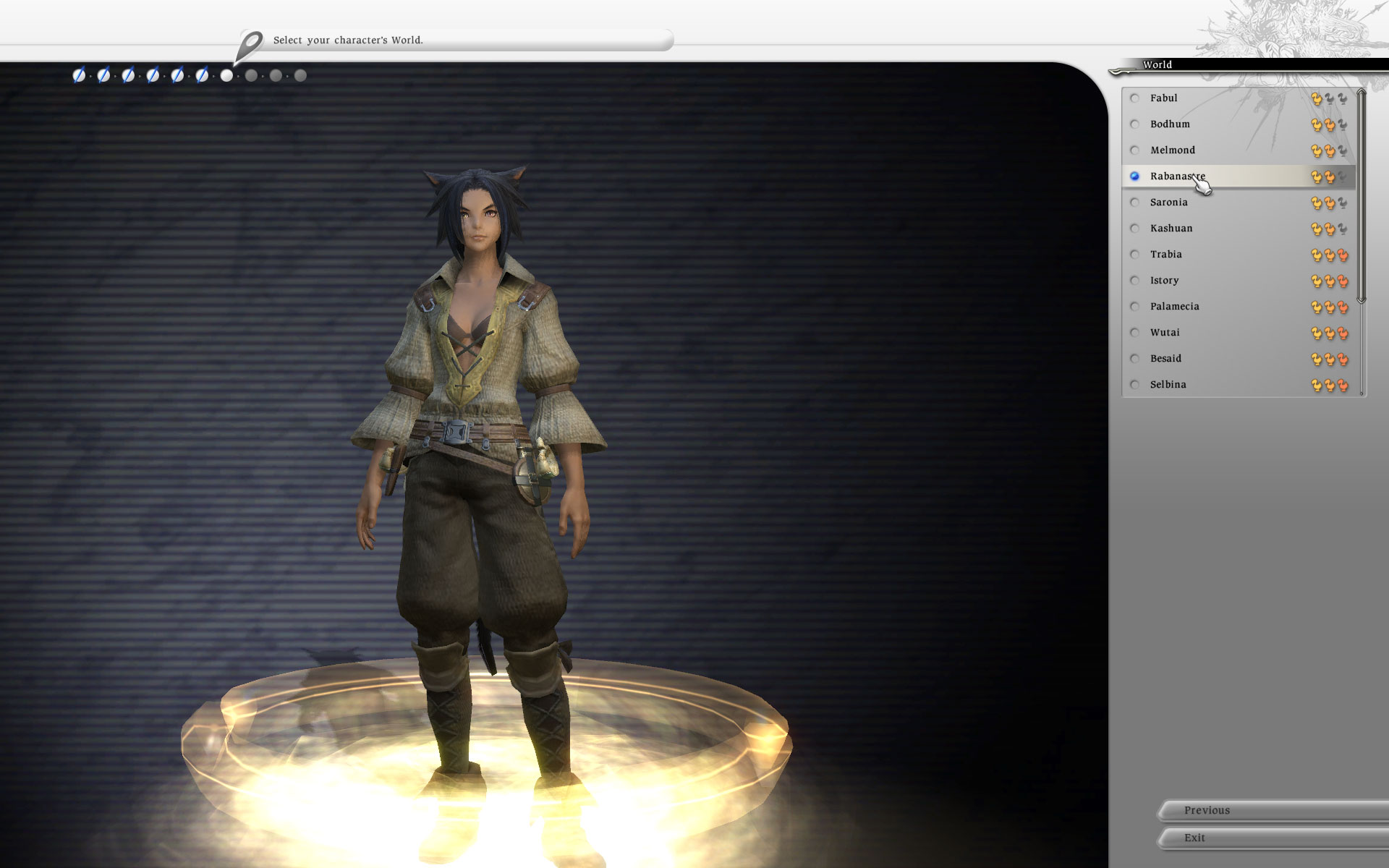
Task: Select the Melmond world radio button
Action: 1134,150
